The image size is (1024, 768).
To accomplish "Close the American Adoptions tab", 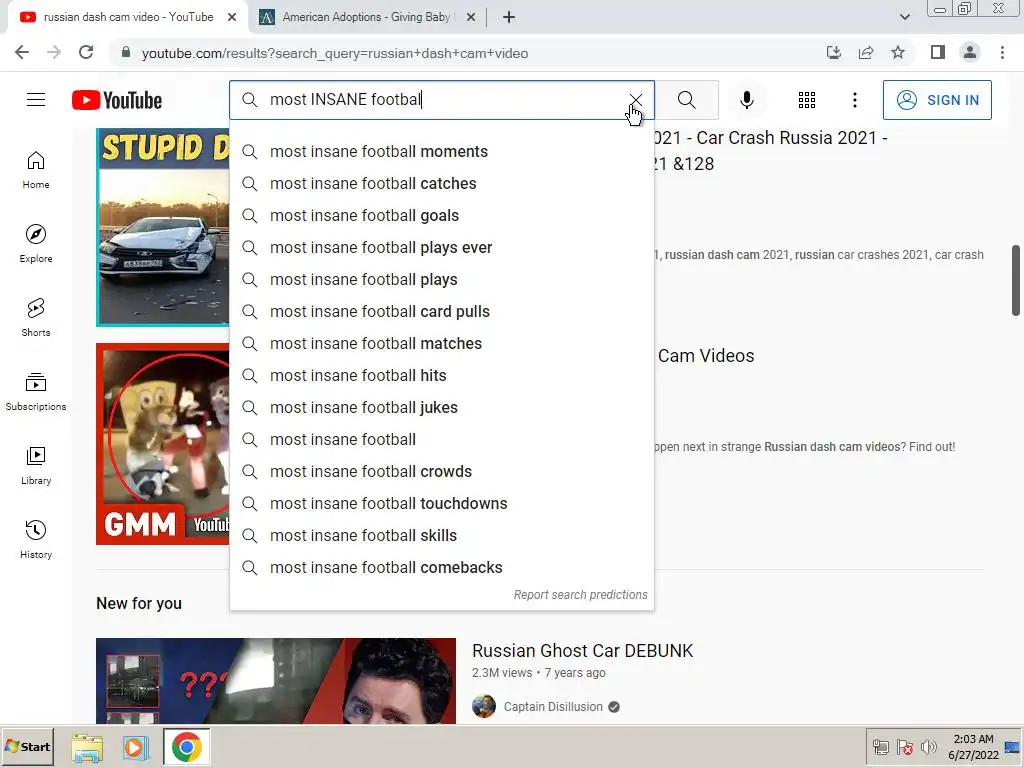I will click(x=471, y=17).
